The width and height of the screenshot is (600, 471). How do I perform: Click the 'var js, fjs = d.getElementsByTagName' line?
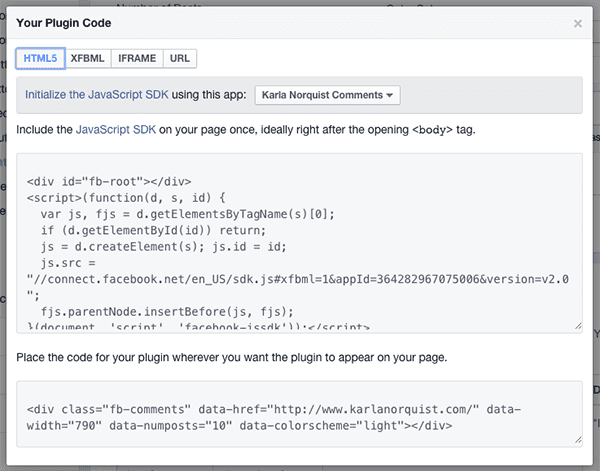188,214
